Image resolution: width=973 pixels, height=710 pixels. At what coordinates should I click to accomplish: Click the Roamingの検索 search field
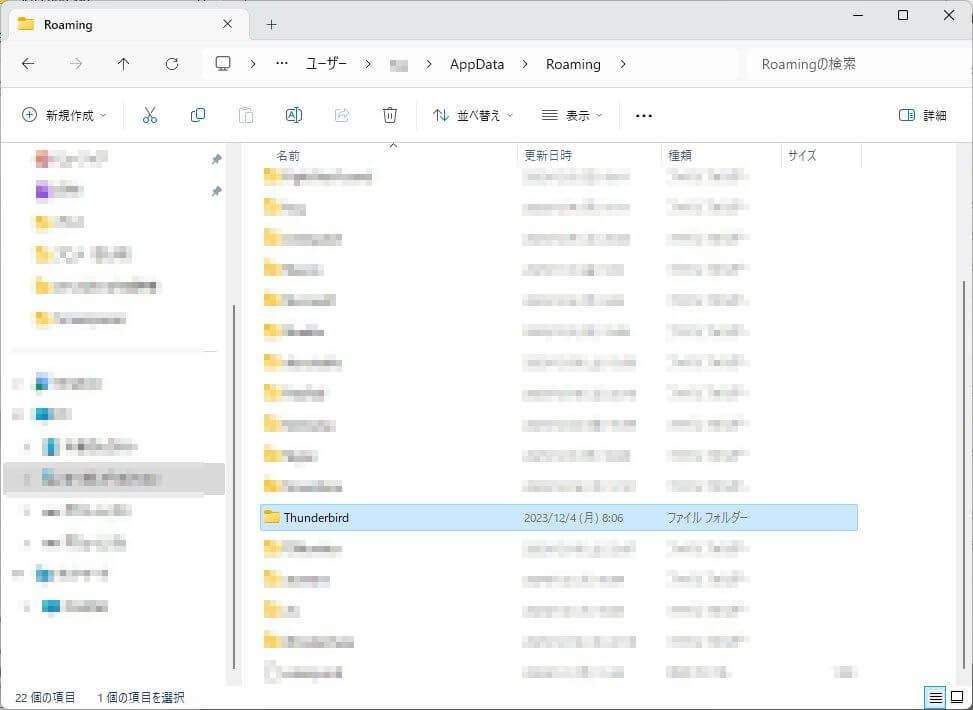pyautogui.click(x=850, y=64)
